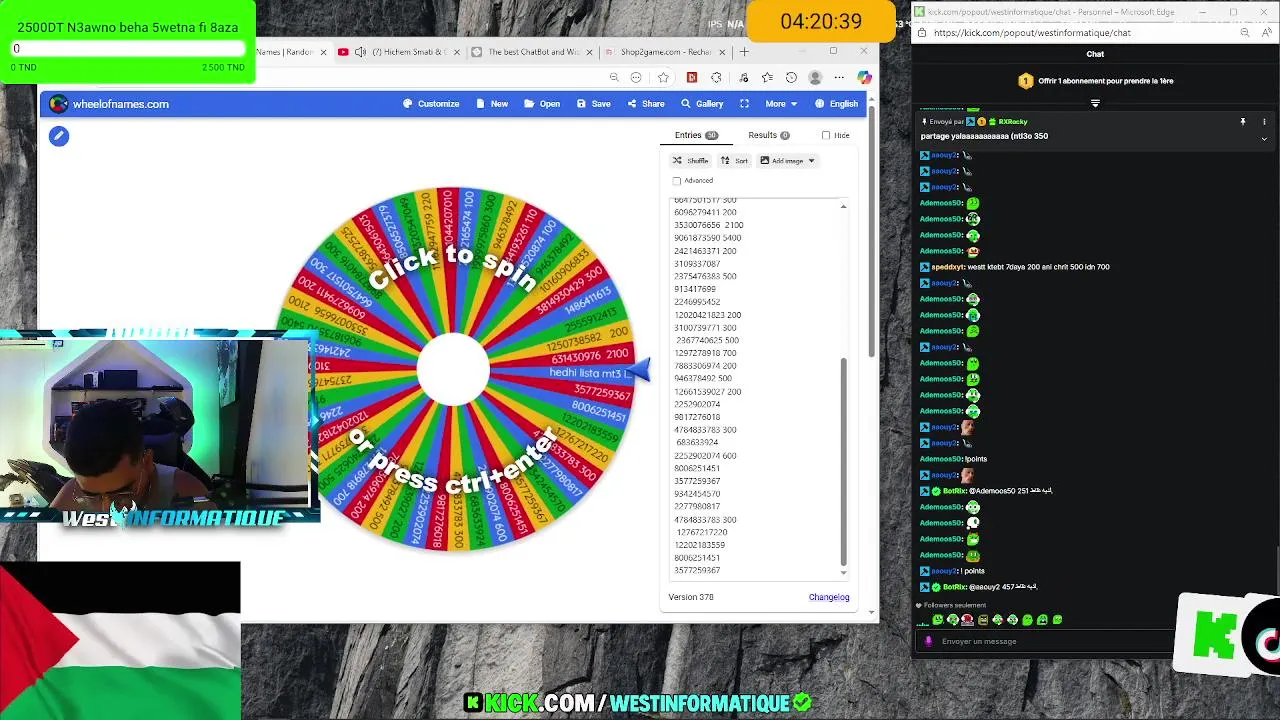Switch to the Entries tab

(696, 135)
